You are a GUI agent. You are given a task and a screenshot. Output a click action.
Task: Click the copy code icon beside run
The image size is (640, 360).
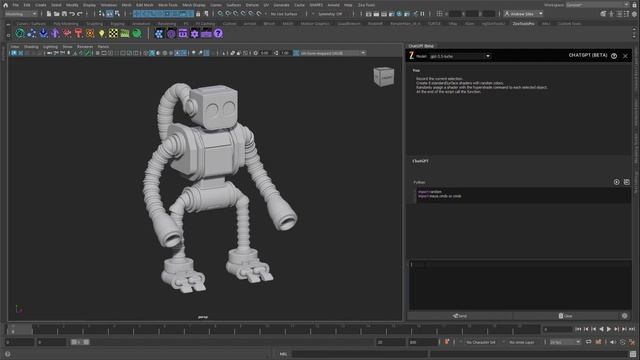(x=627, y=182)
